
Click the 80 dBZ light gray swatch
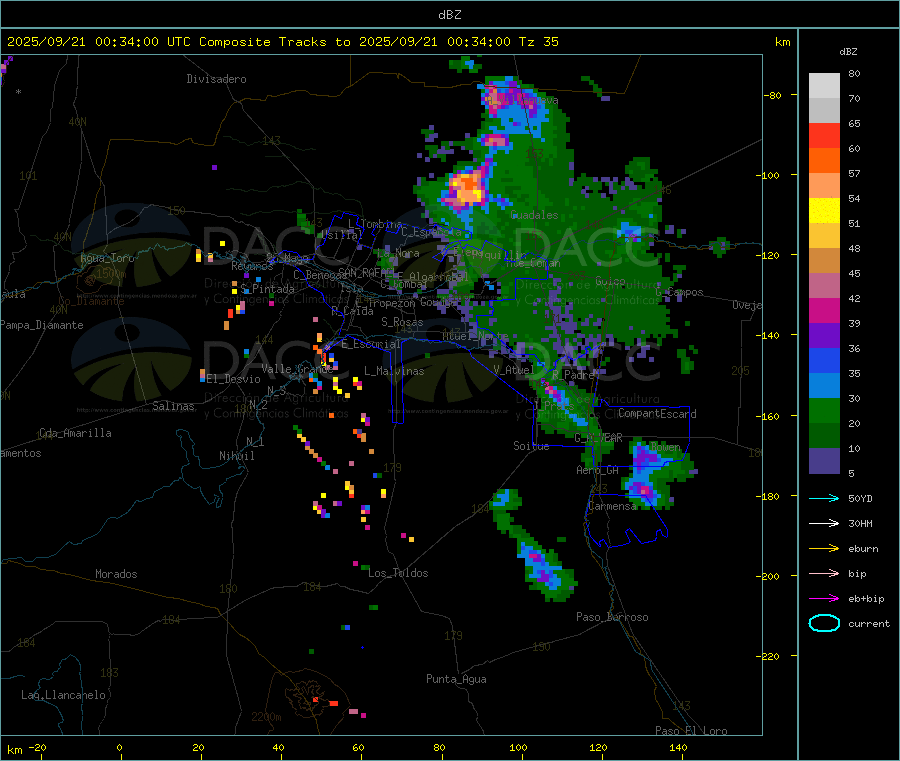(x=824, y=86)
